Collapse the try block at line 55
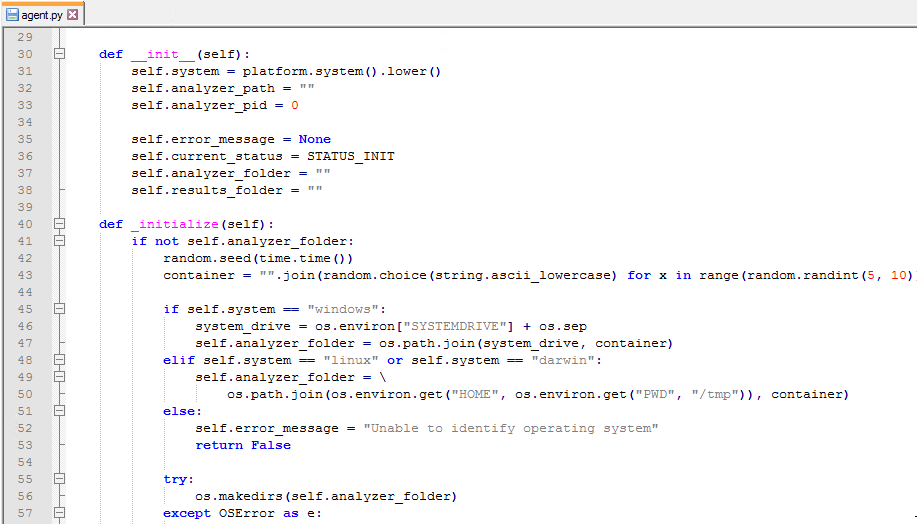The height and width of the screenshot is (524, 917). [59, 479]
